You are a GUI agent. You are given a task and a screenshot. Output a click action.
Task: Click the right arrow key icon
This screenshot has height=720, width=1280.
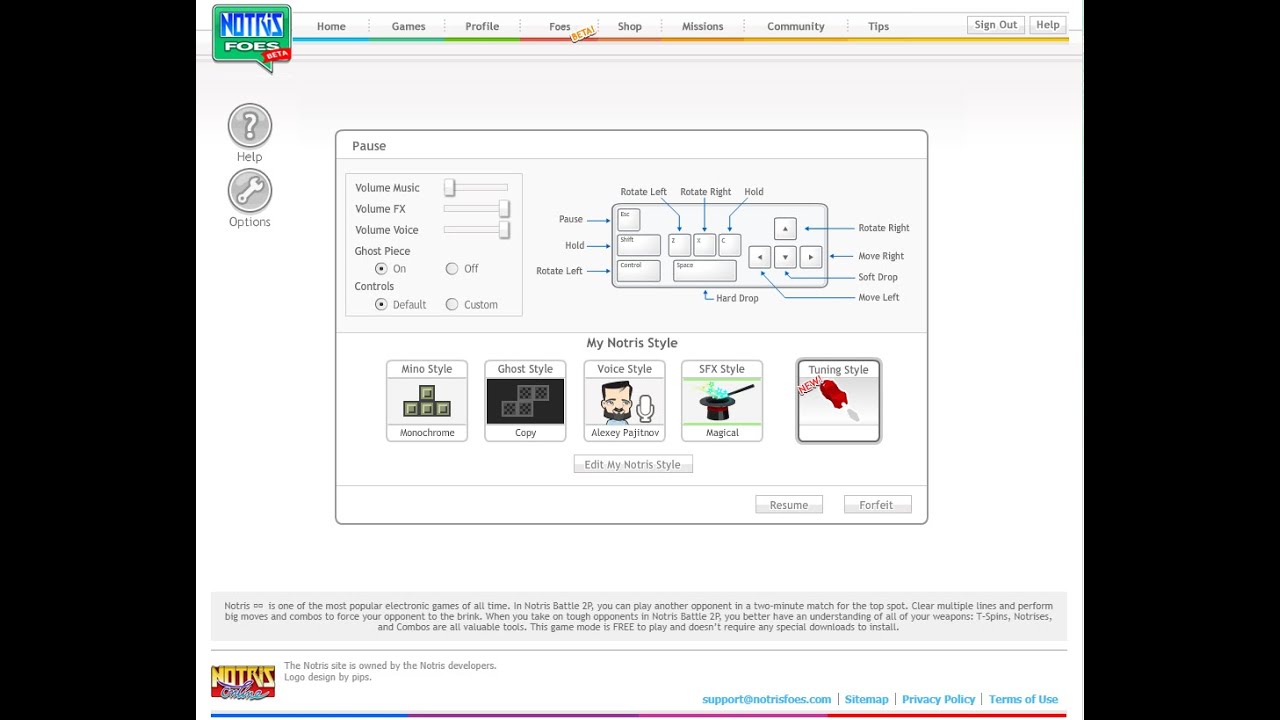(811, 257)
